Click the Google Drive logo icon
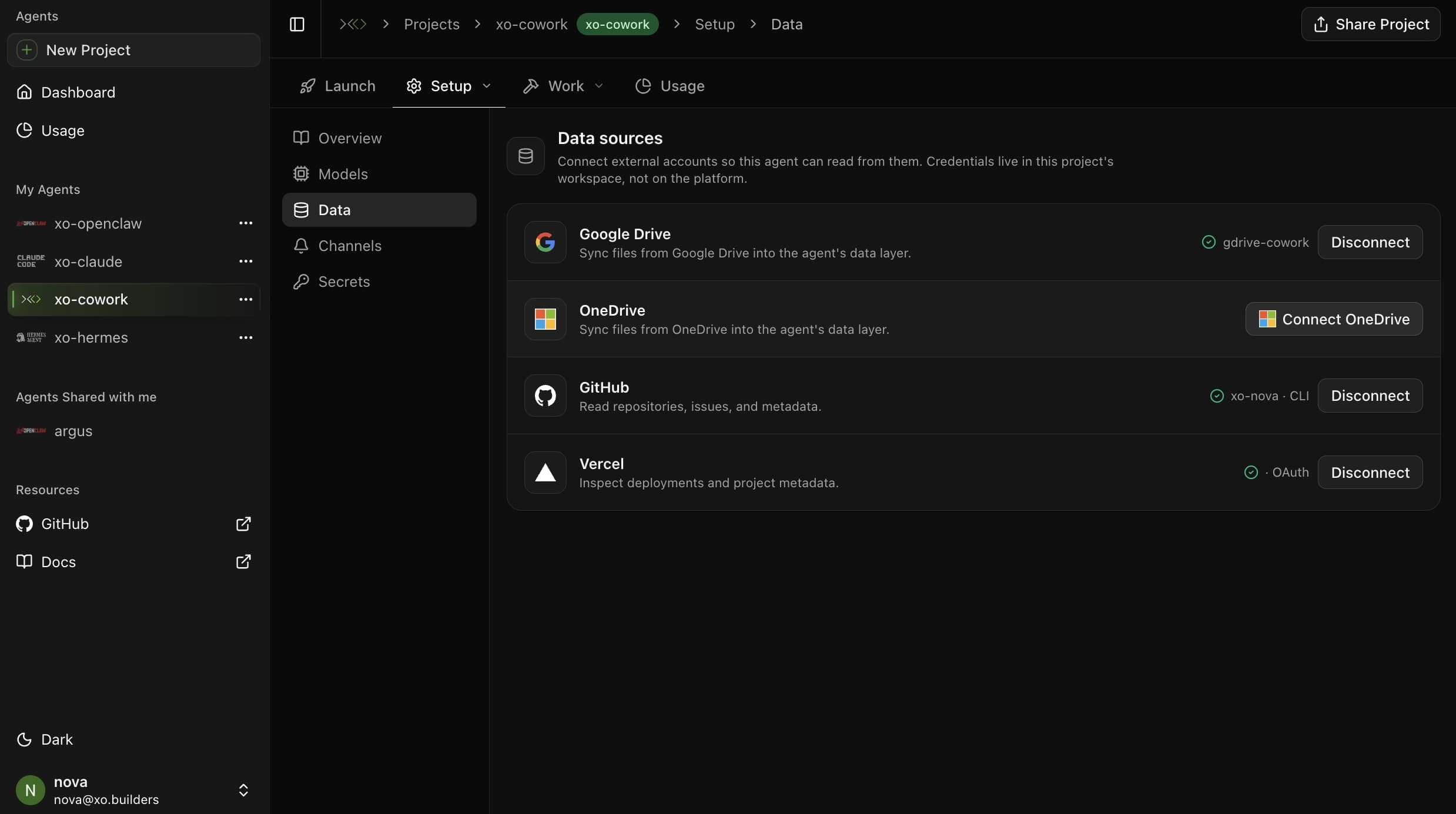Image resolution: width=1456 pixels, height=814 pixels. (545, 242)
